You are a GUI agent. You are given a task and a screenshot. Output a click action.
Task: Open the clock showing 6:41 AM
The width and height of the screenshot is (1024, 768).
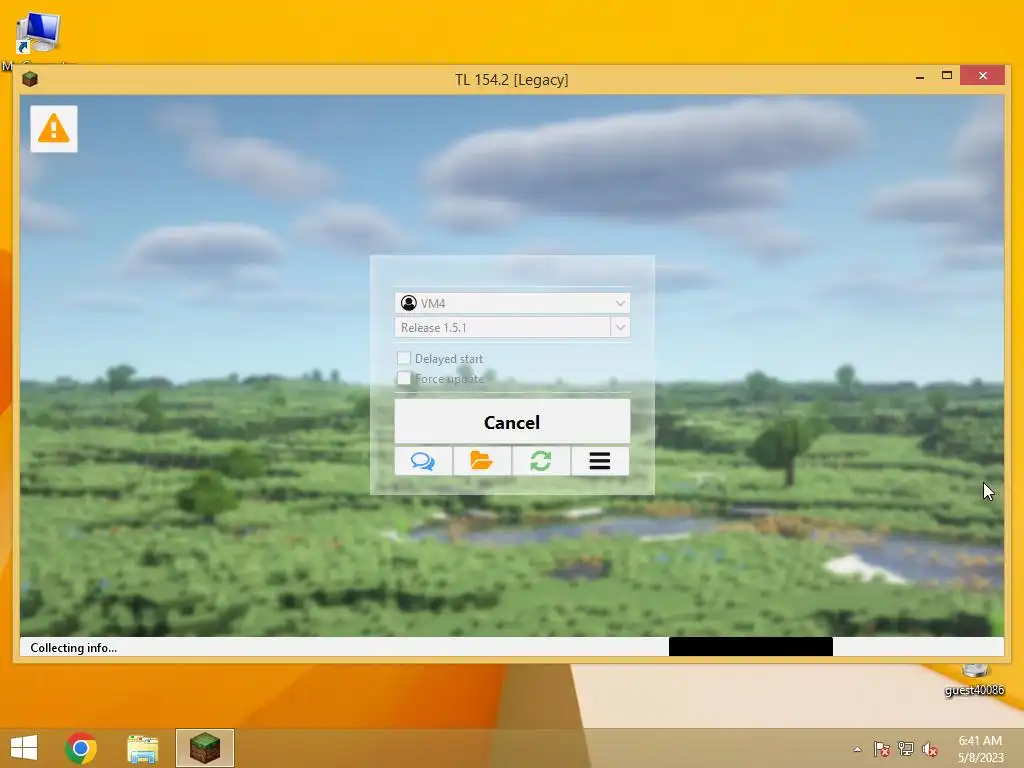pos(980,749)
